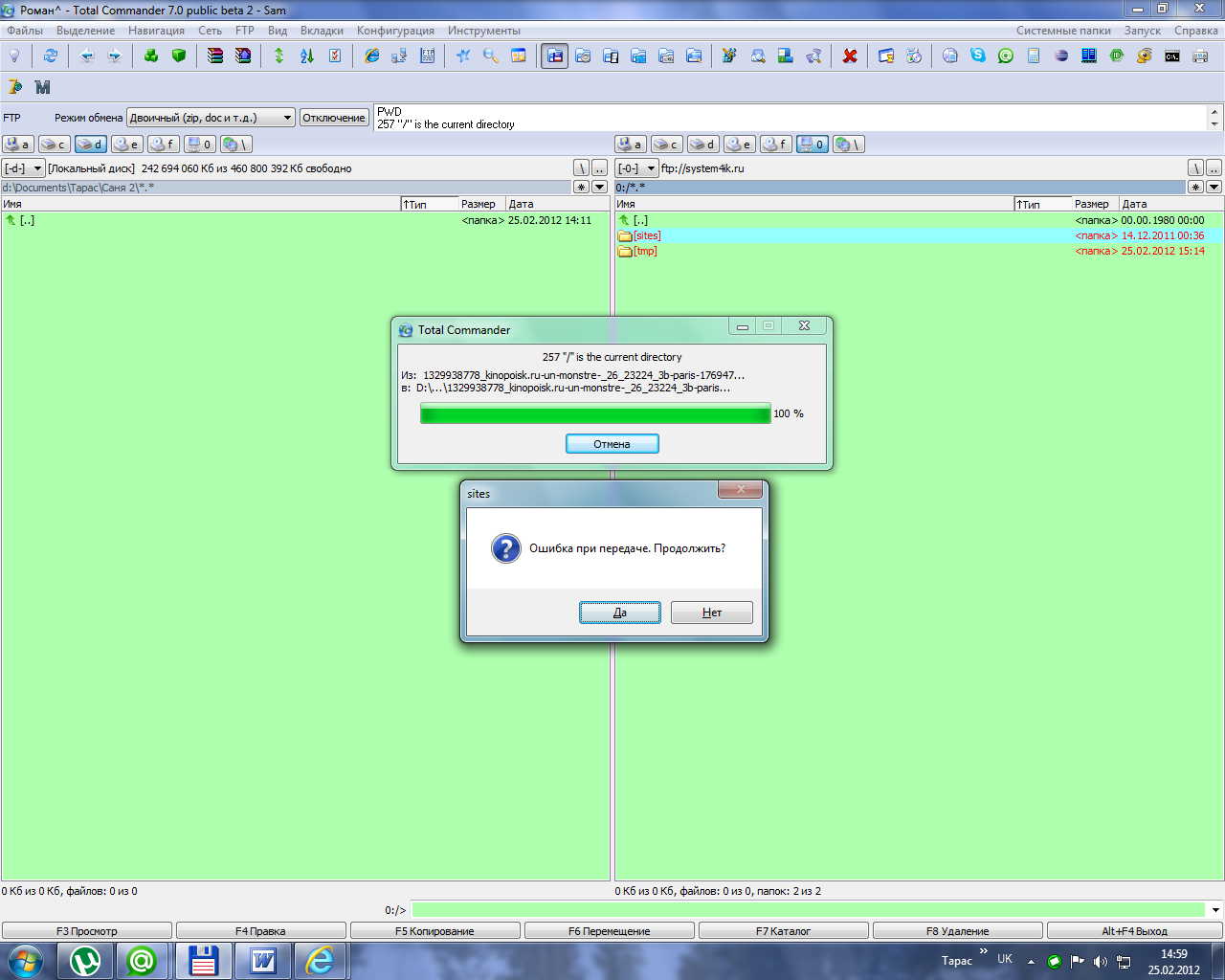Switch left panel to drive e
The image size is (1225, 980).
(126, 145)
